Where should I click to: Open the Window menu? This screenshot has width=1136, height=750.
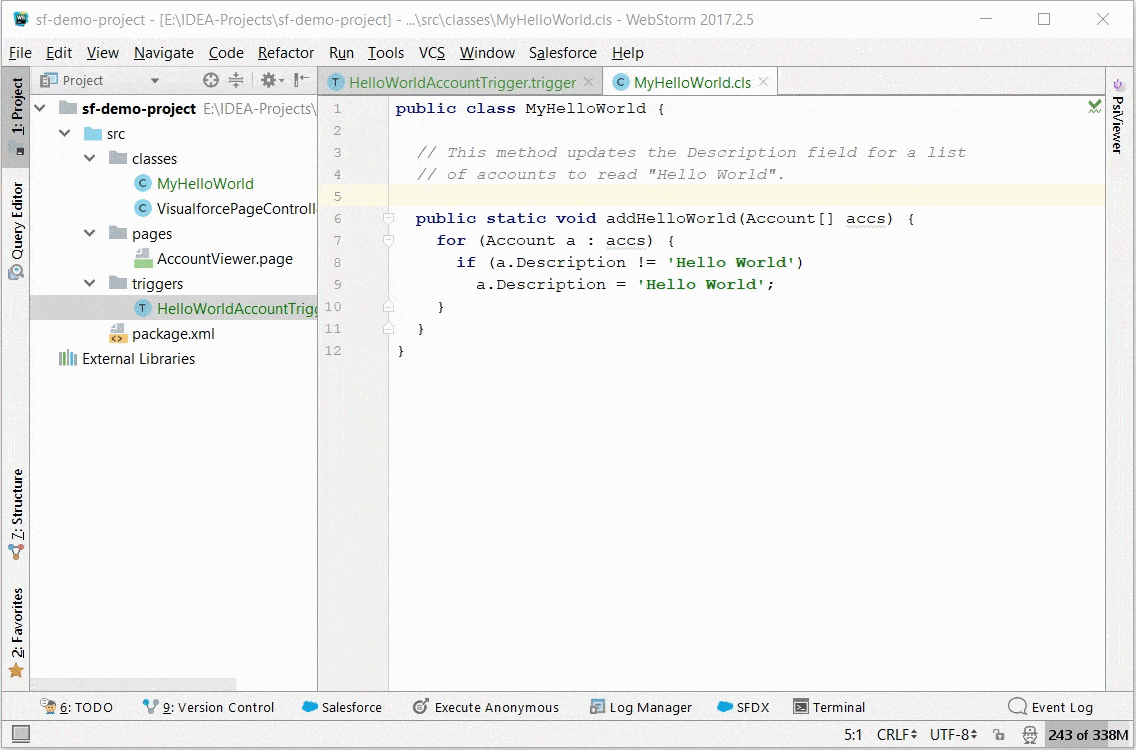click(487, 53)
